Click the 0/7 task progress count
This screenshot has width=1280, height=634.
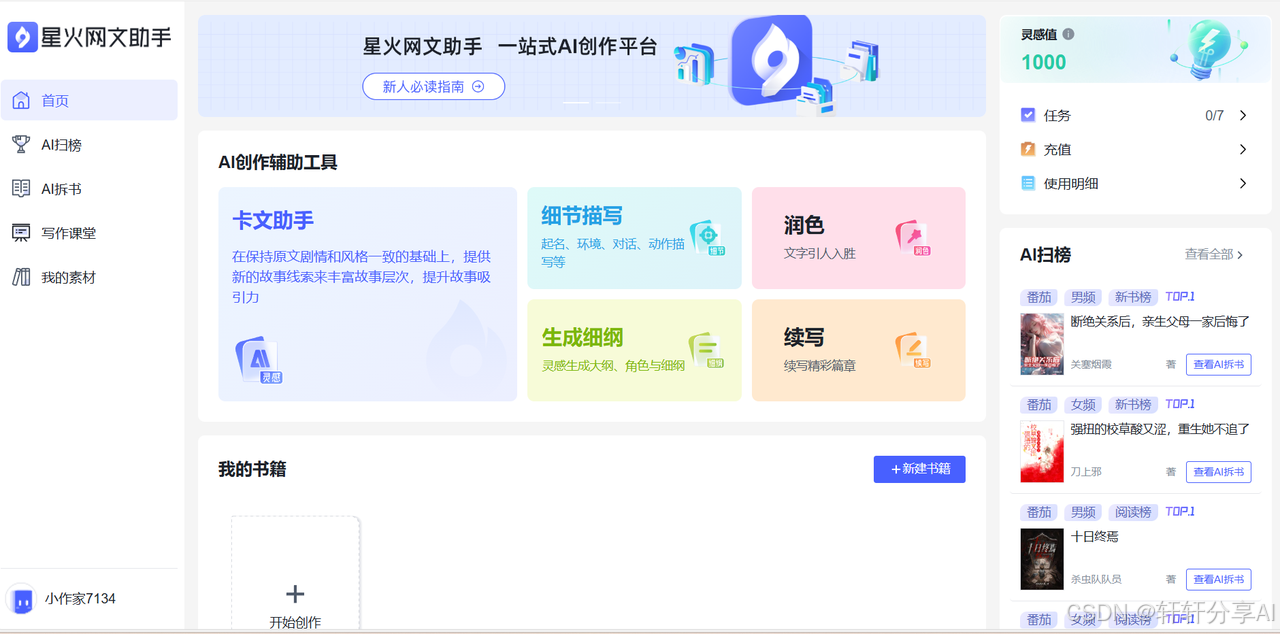(1214, 115)
